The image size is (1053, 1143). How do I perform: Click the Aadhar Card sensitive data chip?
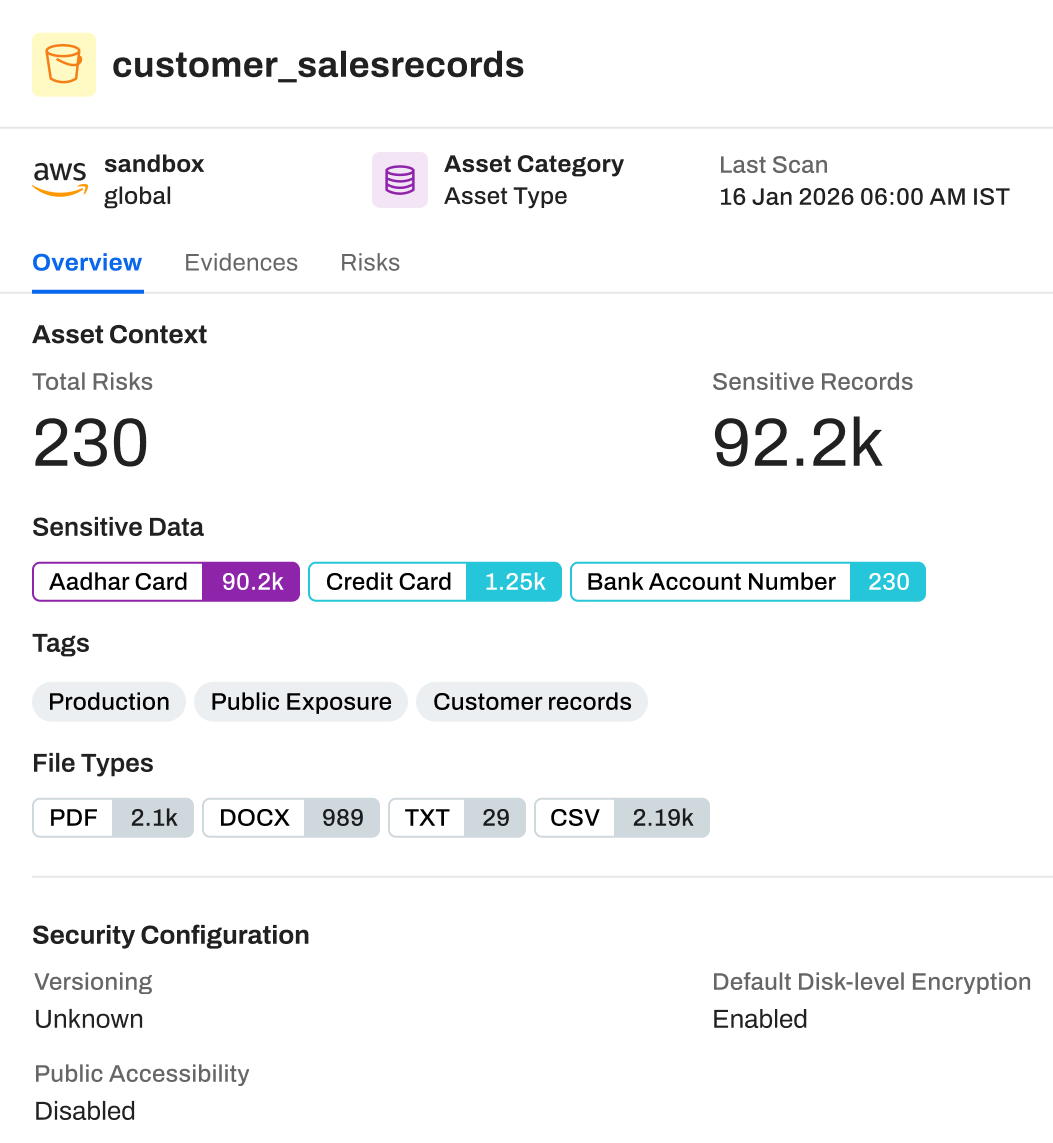(x=166, y=582)
